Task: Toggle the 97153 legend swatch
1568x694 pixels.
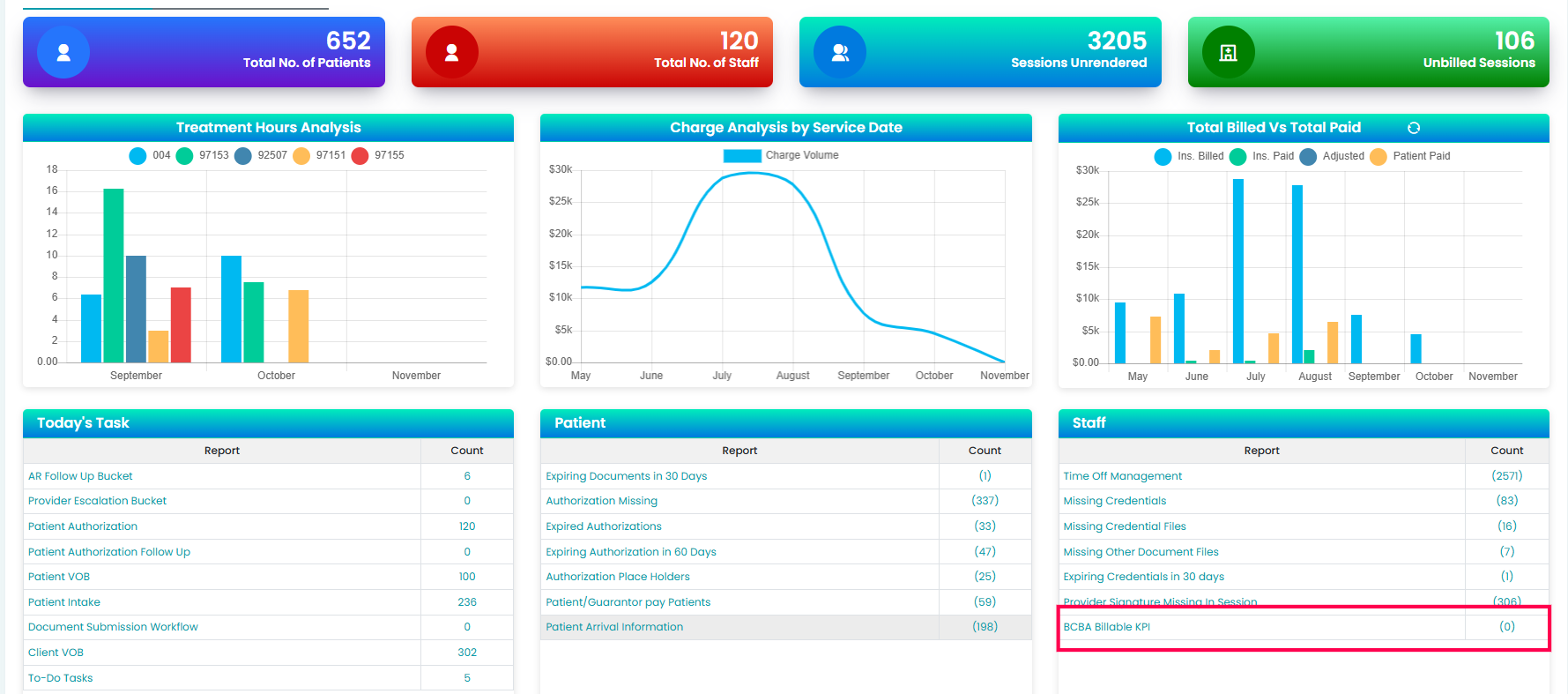Action: pos(184,156)
